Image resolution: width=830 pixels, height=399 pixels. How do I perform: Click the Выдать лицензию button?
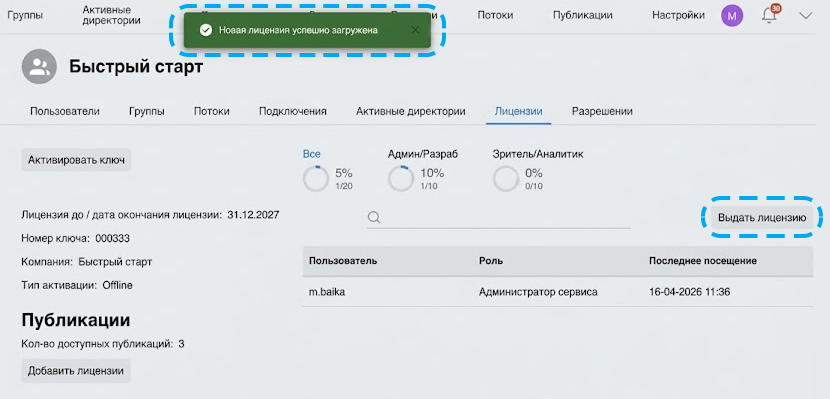tap(762, 217)
